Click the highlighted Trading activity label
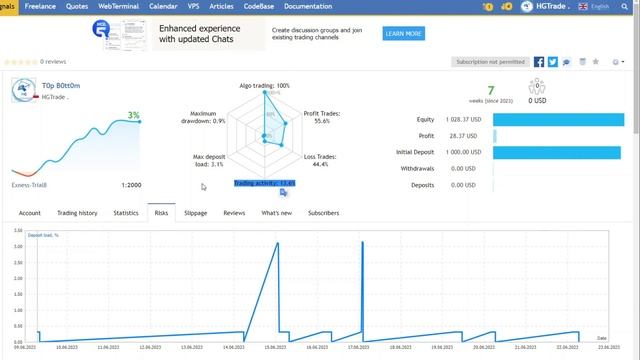 point(264,183)
